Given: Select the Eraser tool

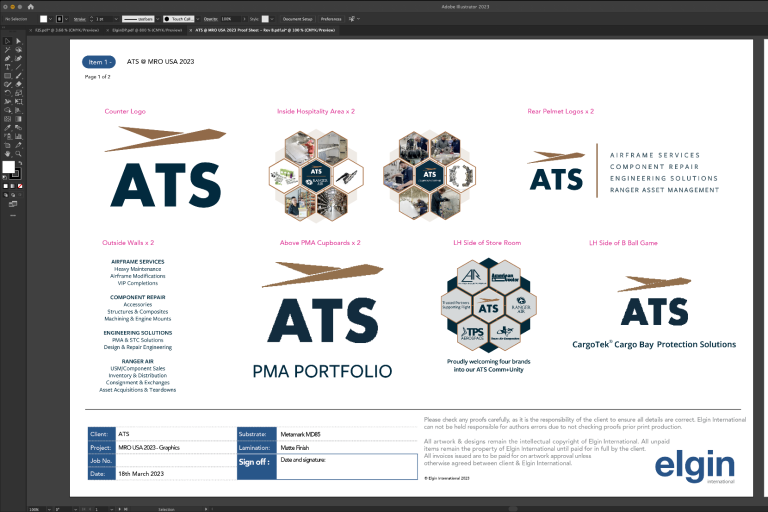Looking at the screenshot, I should (x=18, y=84).
